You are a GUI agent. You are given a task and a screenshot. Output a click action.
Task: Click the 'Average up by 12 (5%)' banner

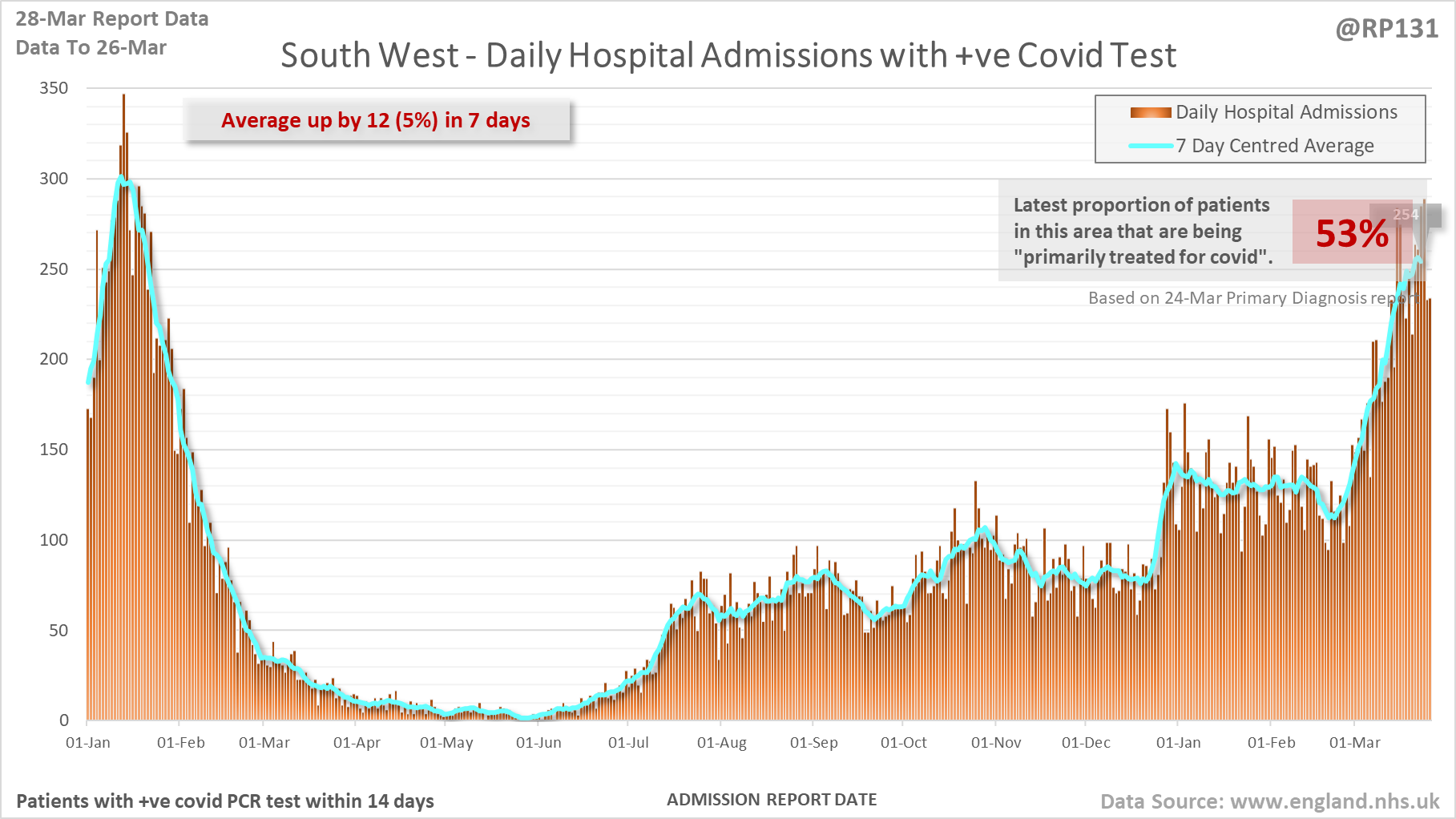click(376, 120)
